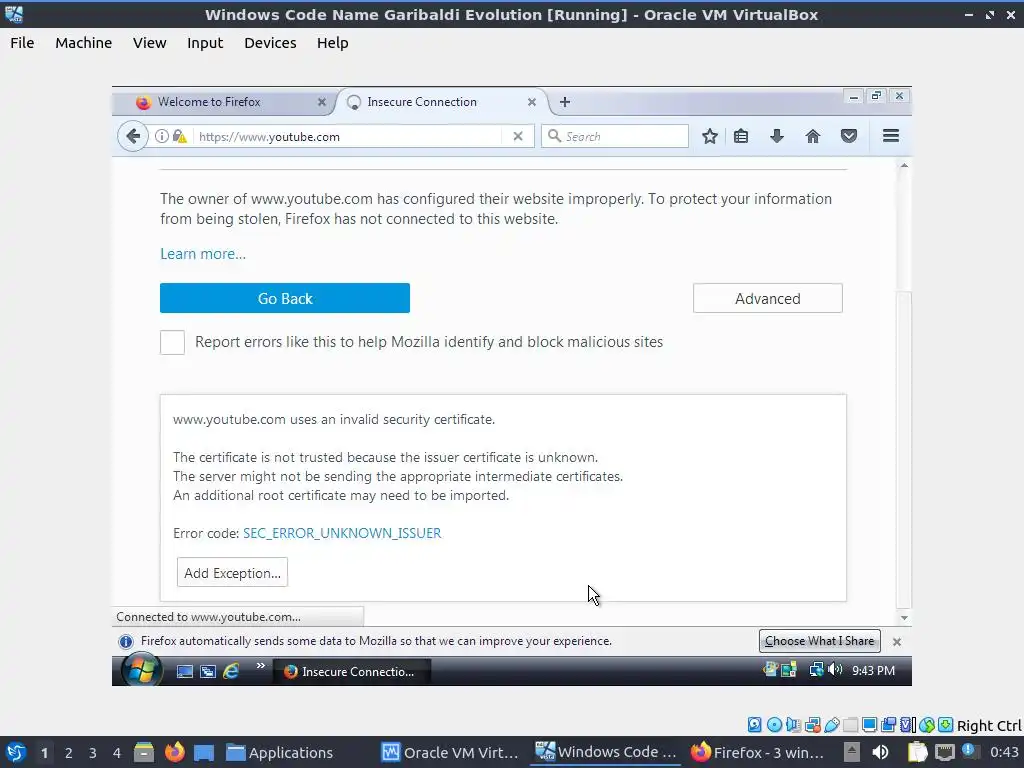Screen dimensions: 1024x768
Task: Open the Learn more... link
Action: click(203, 254)
